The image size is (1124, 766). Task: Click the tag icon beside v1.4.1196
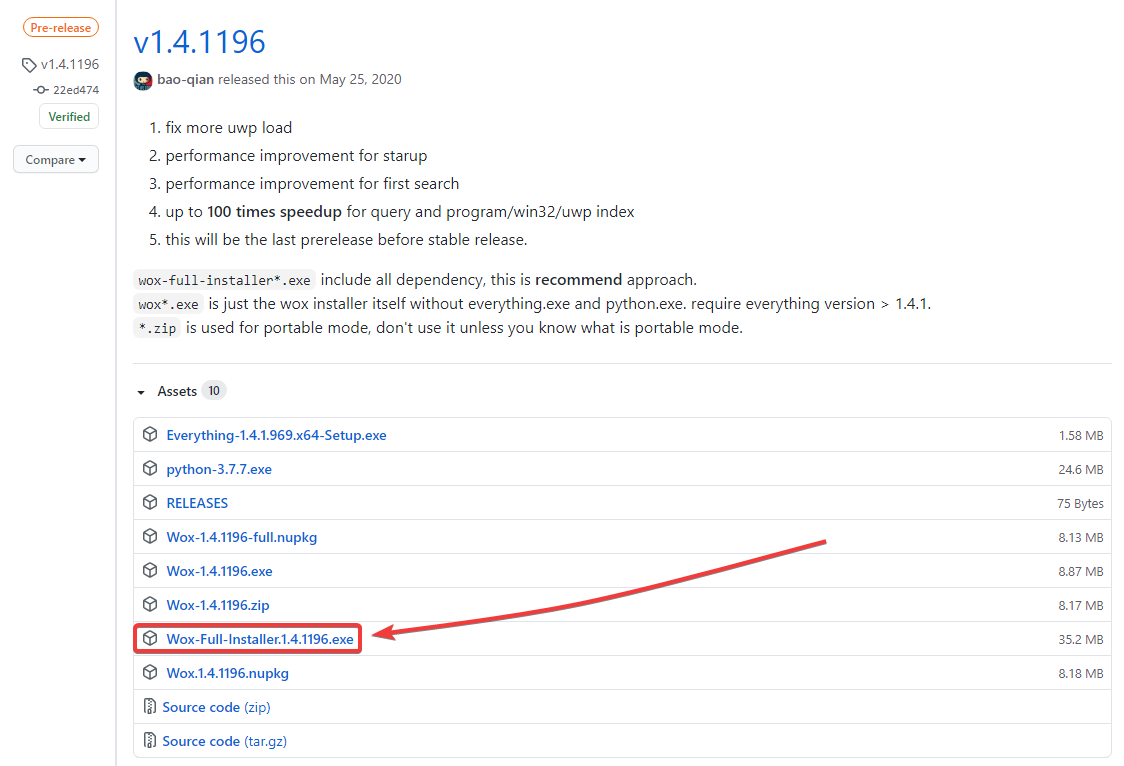point(29,65)
